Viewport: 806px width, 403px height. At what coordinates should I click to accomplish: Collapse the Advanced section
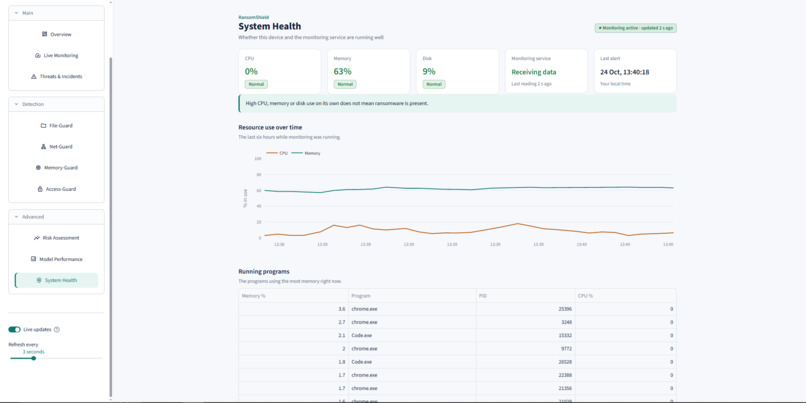[x=57, y=217]
